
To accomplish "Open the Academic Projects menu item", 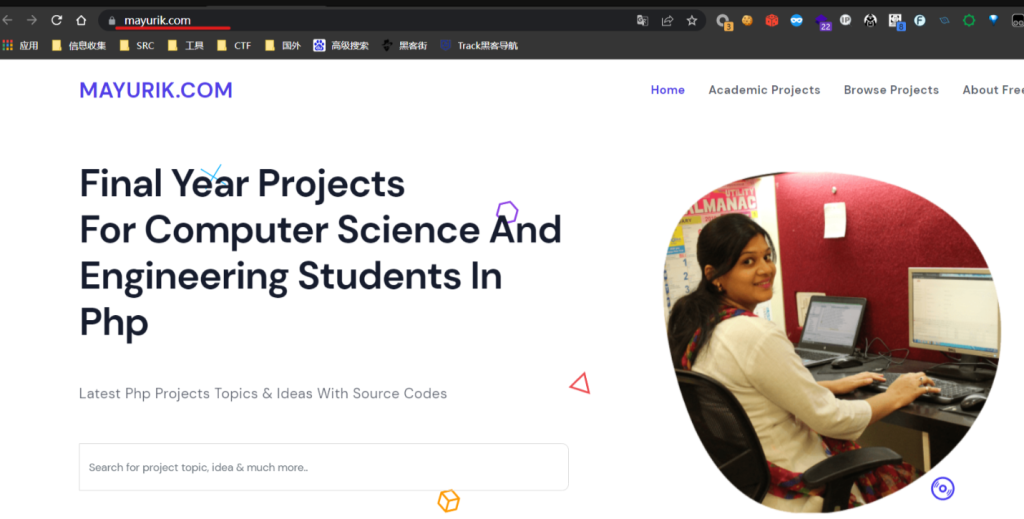I will coord(764,90).
